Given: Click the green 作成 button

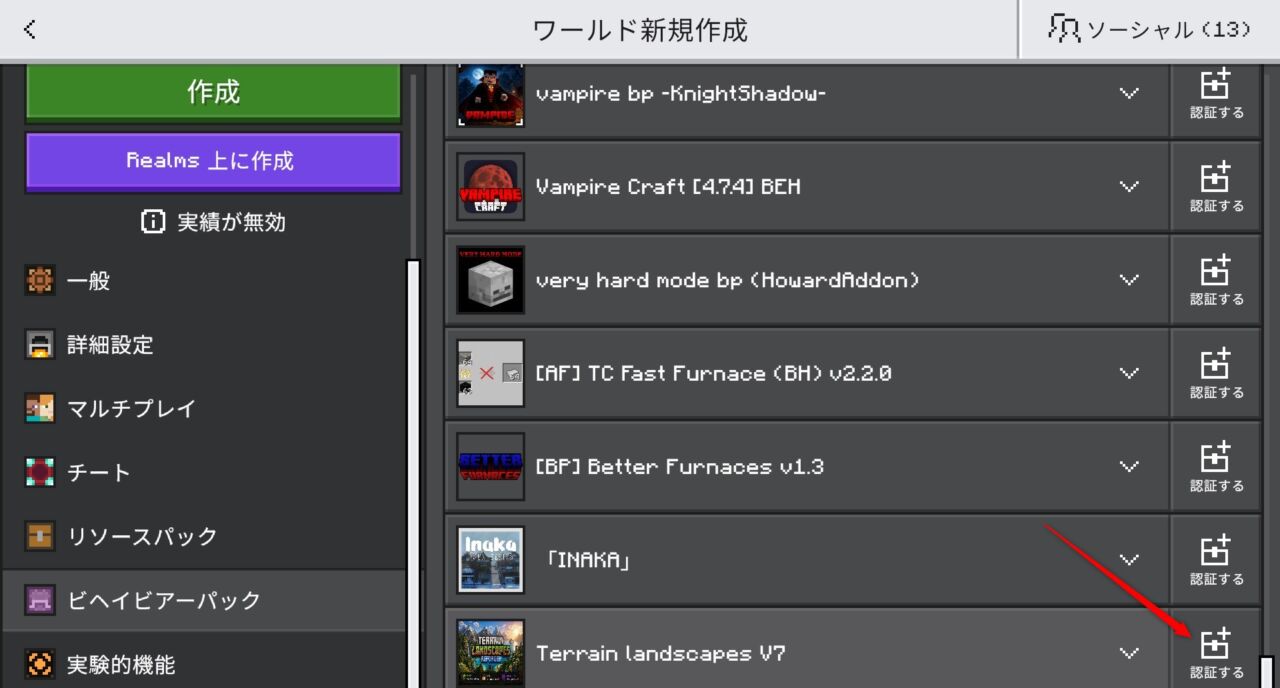Looking at the screenshot, I should coord(213,93).
